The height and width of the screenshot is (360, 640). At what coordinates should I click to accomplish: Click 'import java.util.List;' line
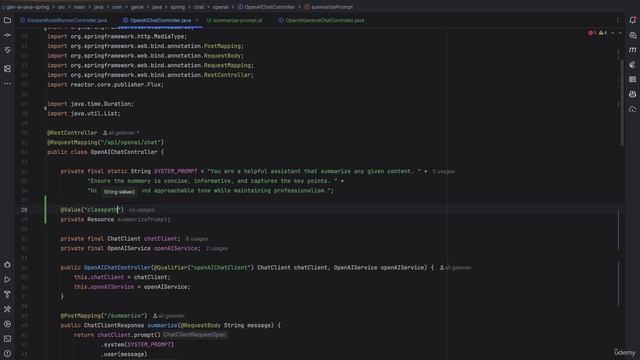(84, 114)
